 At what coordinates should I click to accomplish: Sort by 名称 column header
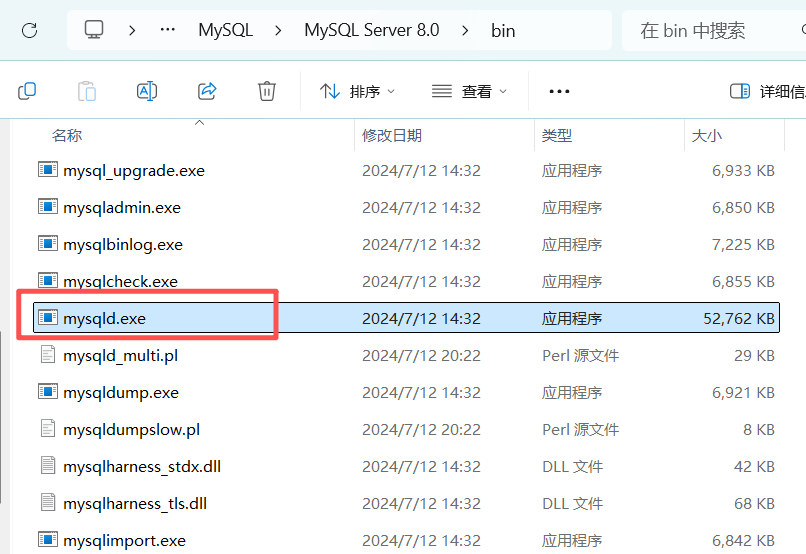click(x=67, y=136)
